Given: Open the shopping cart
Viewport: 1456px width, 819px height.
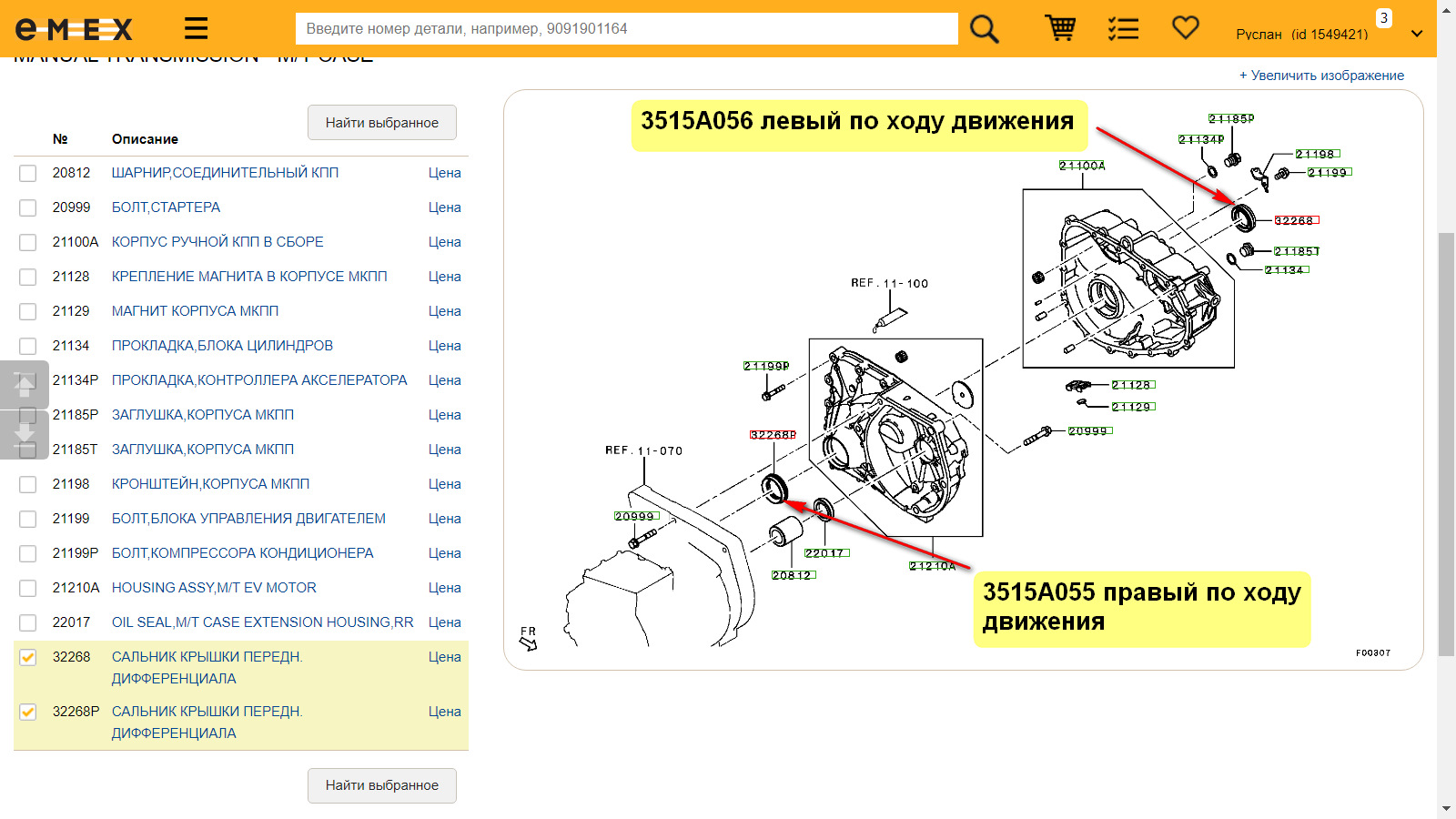Looking at the screenshot, I should [x=1060, y=28].
